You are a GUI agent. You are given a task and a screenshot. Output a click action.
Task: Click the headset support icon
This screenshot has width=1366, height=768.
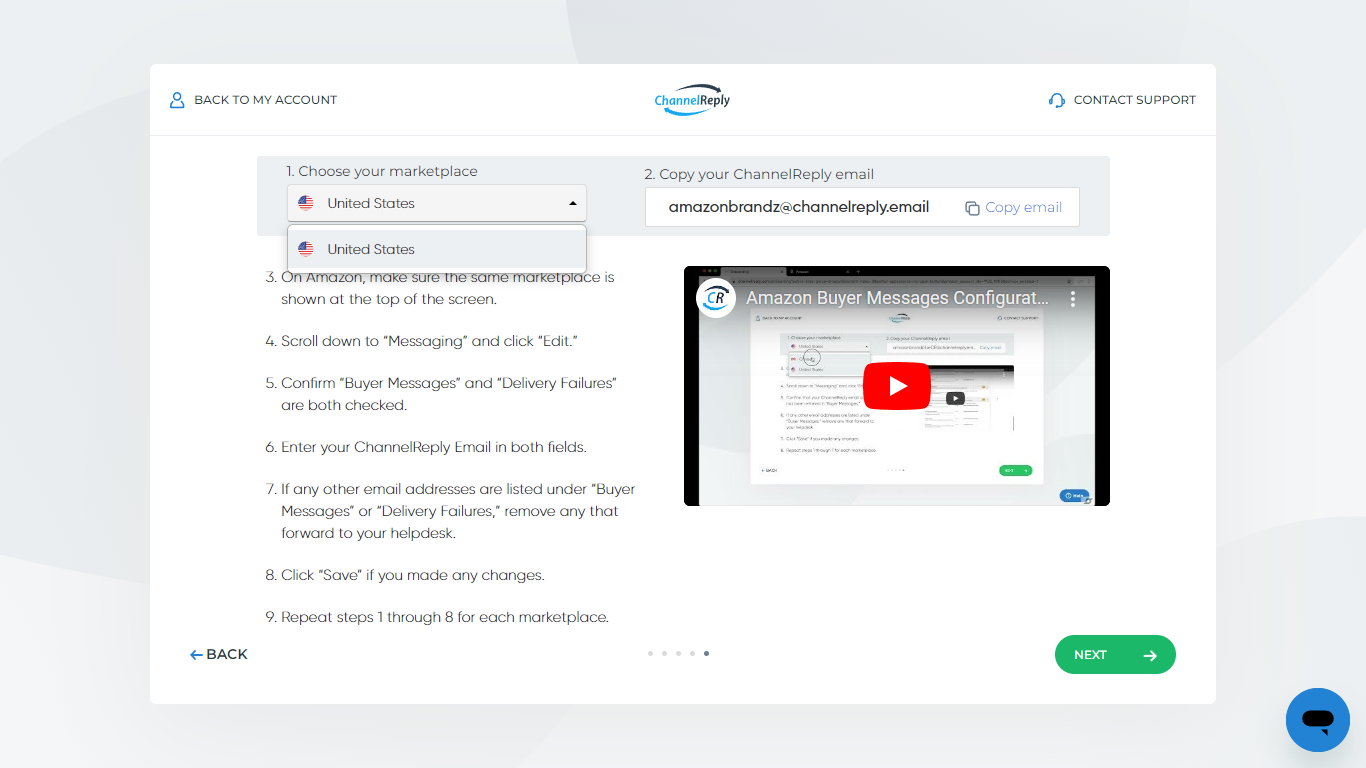tap(1057, 100)
